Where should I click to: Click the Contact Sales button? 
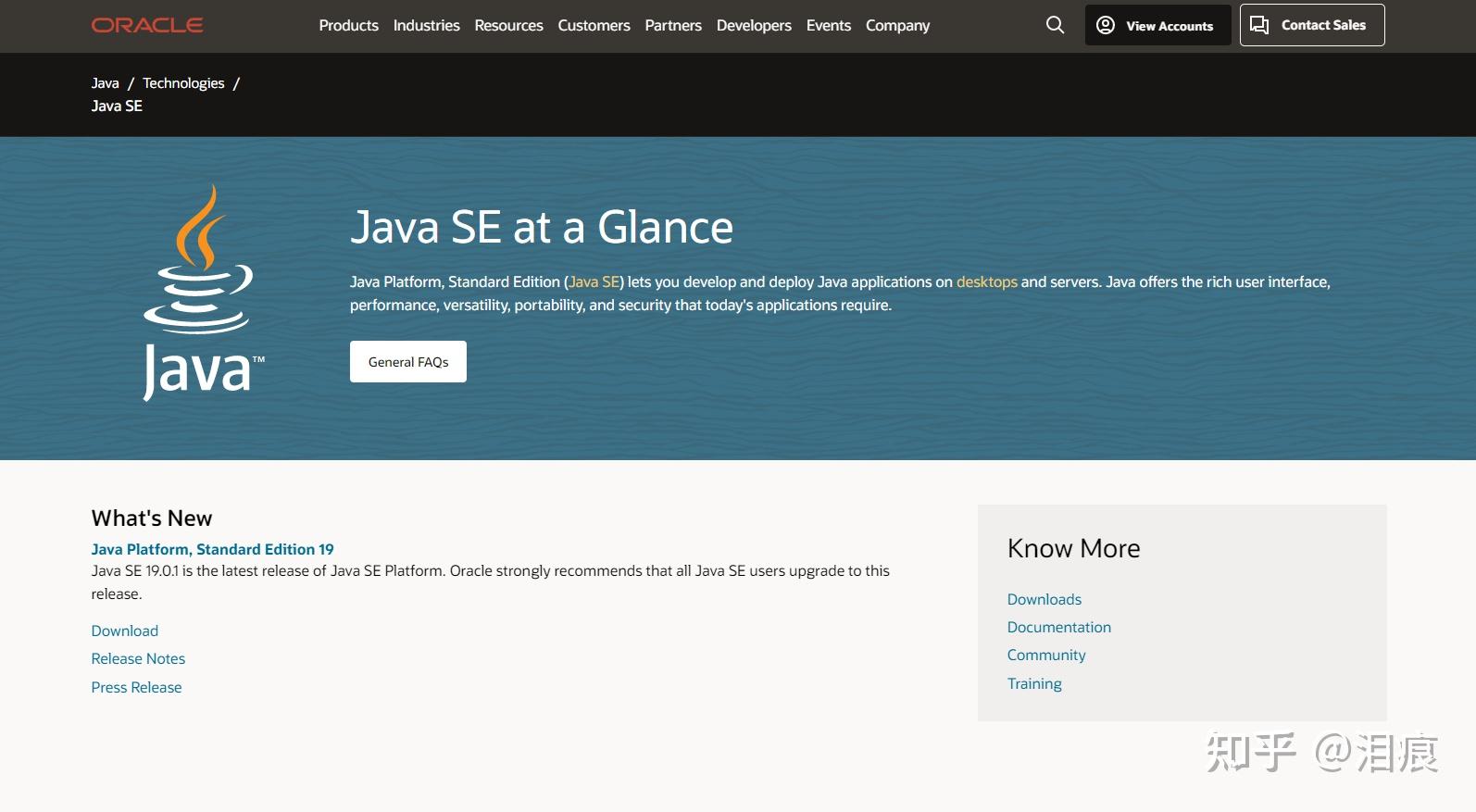click(1312, 25)
